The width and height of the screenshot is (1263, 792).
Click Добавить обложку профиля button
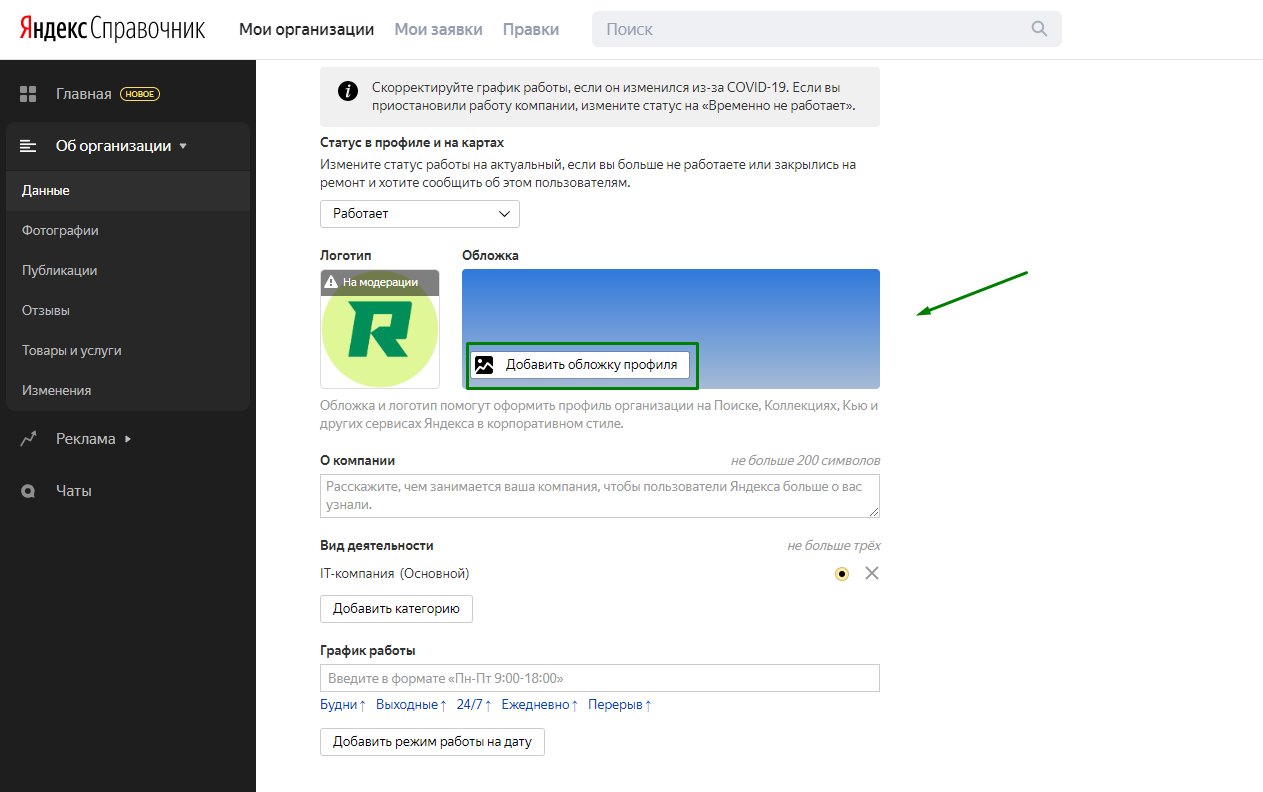580,365
